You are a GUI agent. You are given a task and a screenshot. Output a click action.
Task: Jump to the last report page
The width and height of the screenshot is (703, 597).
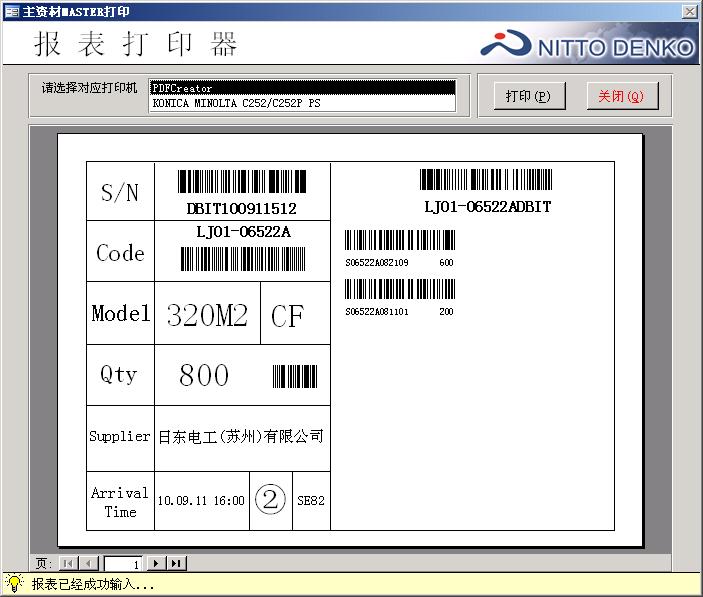pyautogui.click(x=176, y=563)
